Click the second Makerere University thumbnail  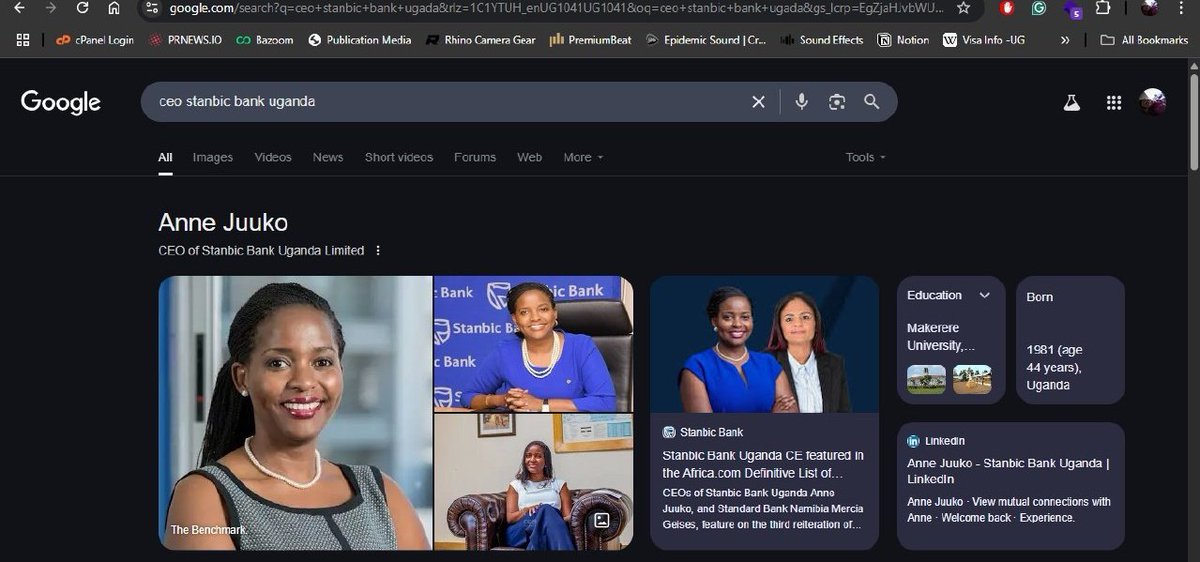[x=972, y=379]
